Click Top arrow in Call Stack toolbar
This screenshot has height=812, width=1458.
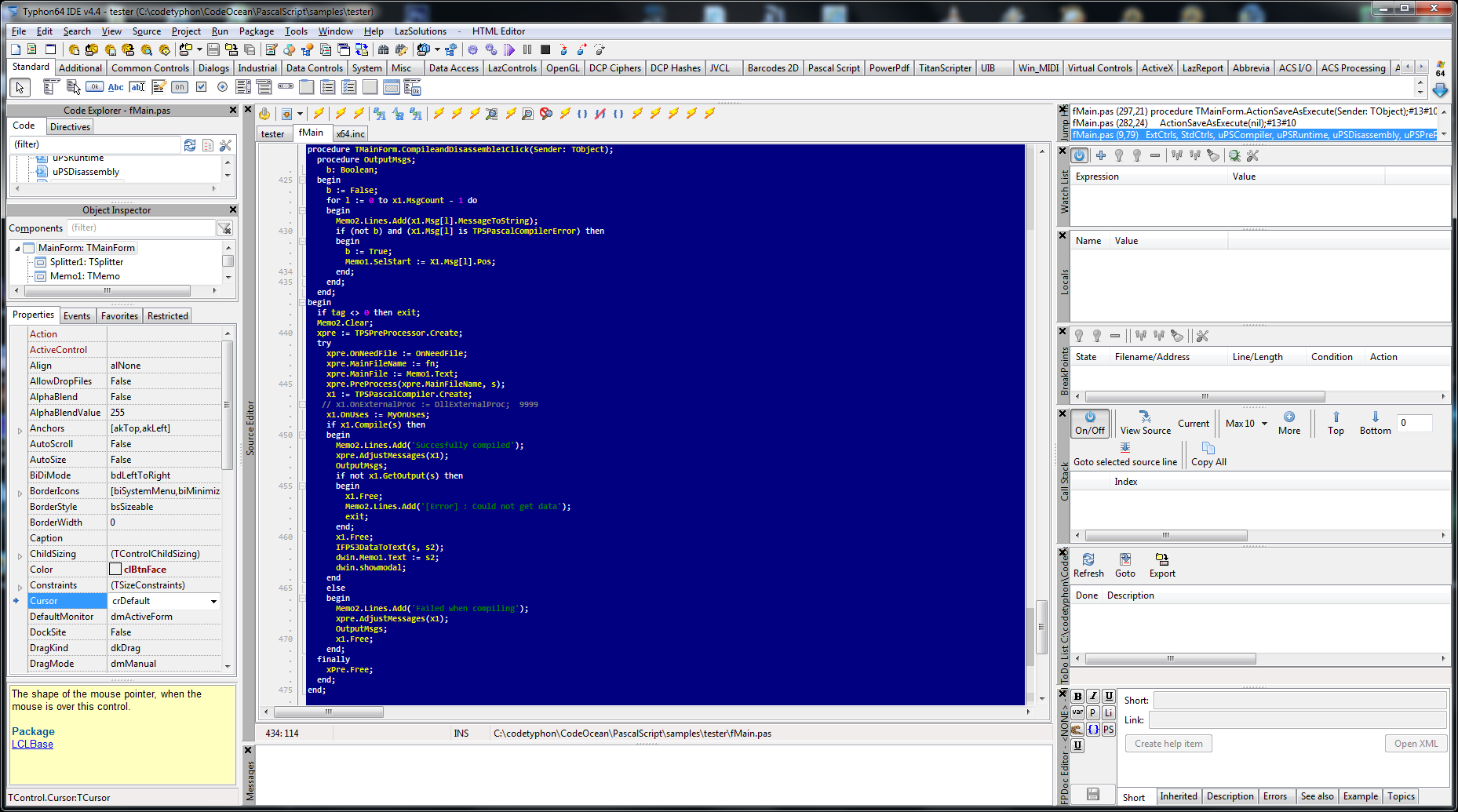1336,423
